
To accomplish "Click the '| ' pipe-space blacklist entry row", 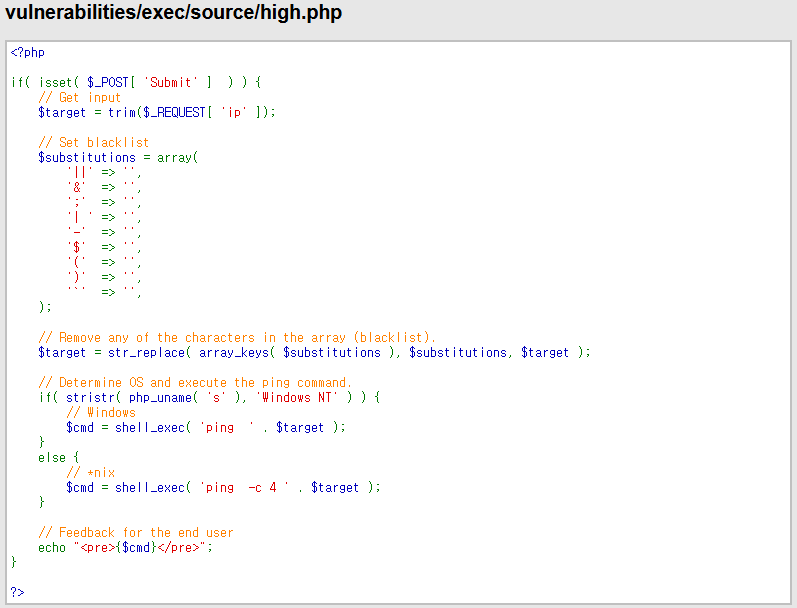I will pyautogui.click(x=104, y=218).
